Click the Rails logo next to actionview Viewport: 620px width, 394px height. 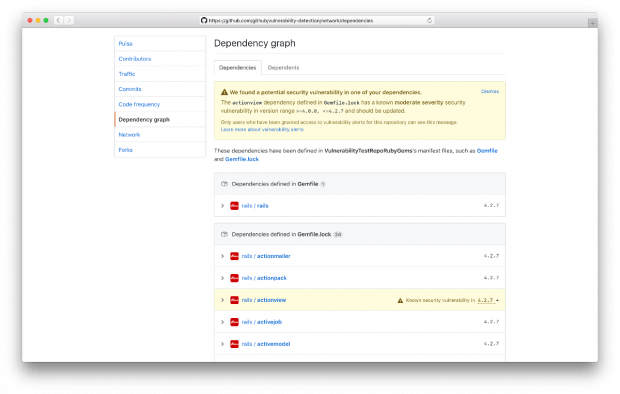234,300
